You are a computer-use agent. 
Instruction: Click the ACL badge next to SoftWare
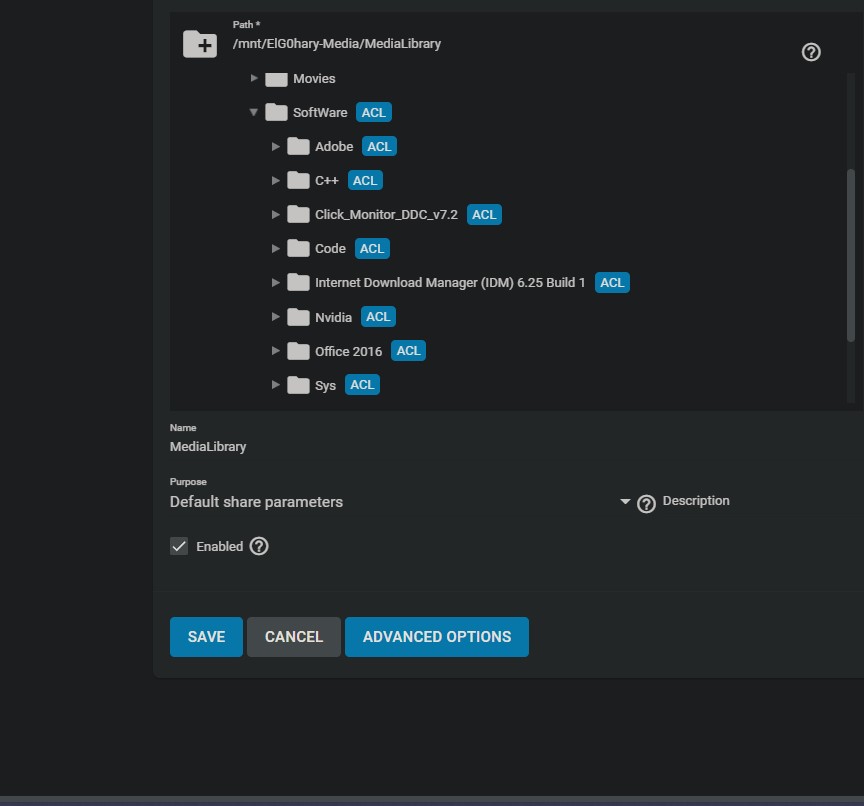click(x=374, y=112)
